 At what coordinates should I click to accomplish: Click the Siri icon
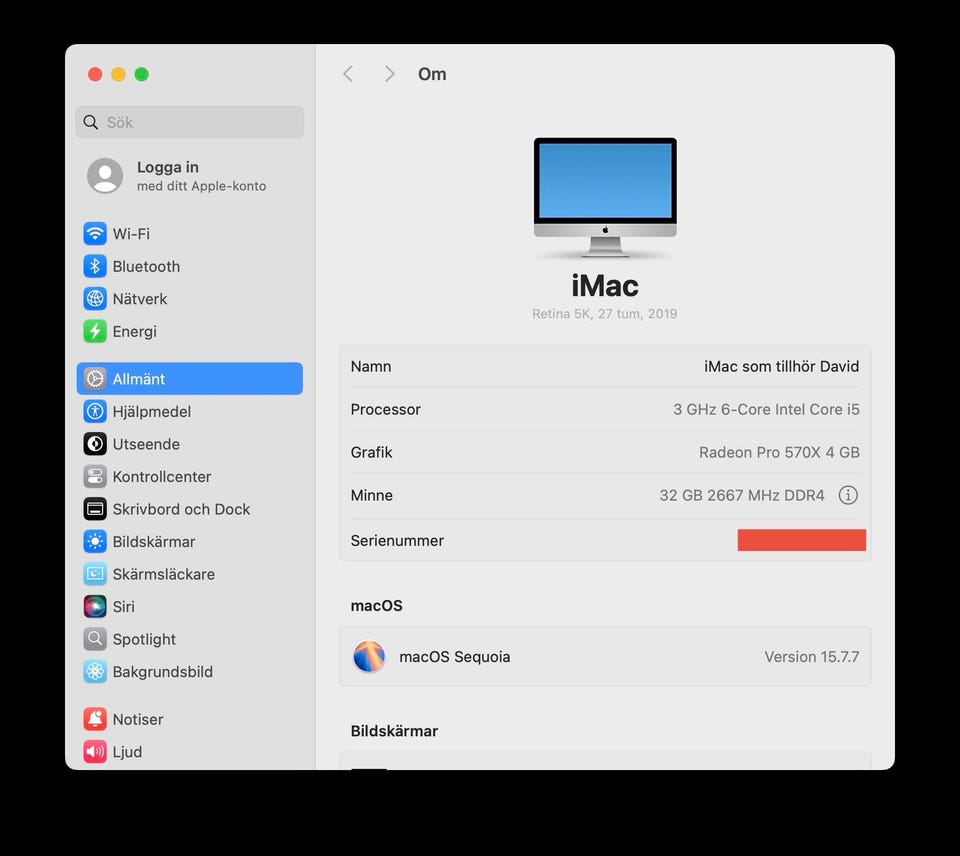pos(95,606)
